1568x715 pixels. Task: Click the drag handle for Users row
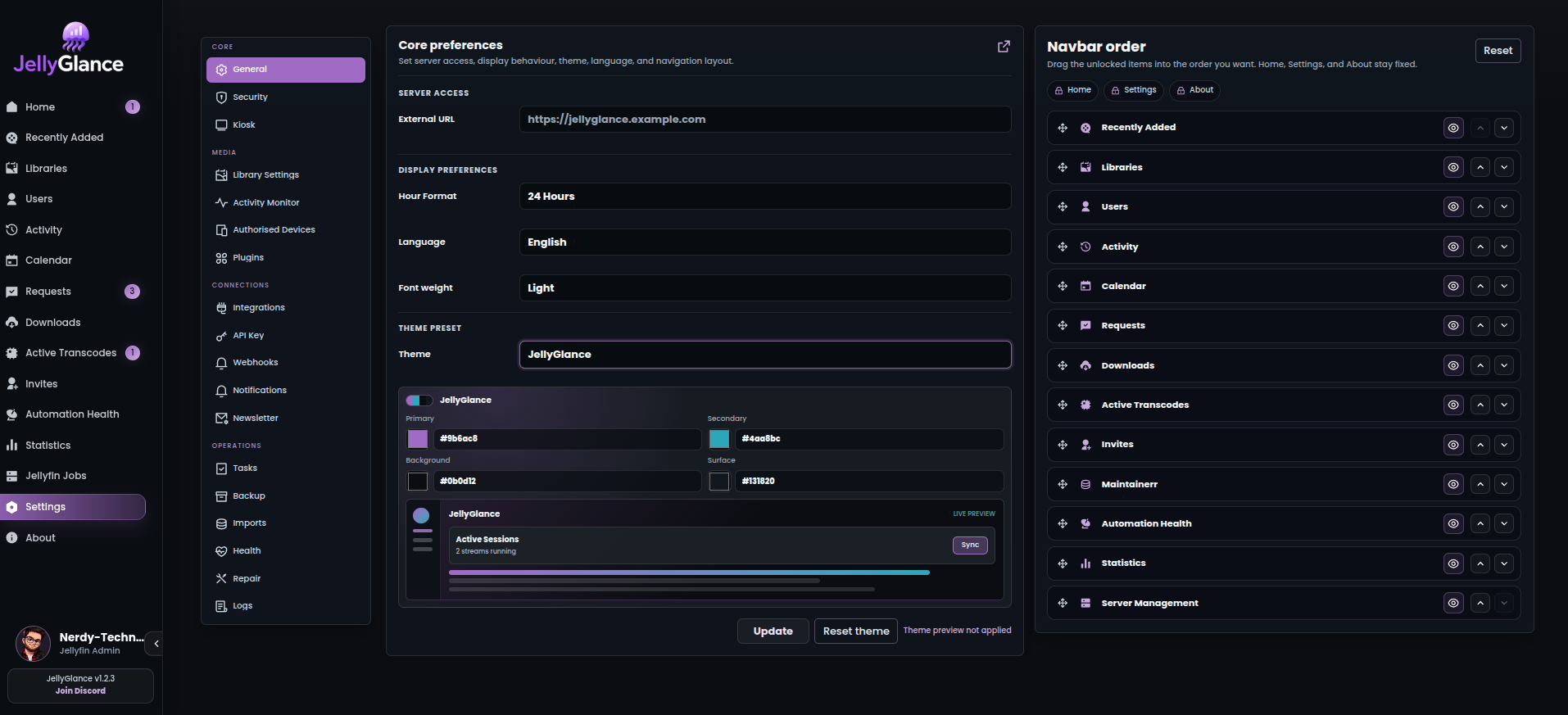pyautogui.click(x=1063, y=207)
